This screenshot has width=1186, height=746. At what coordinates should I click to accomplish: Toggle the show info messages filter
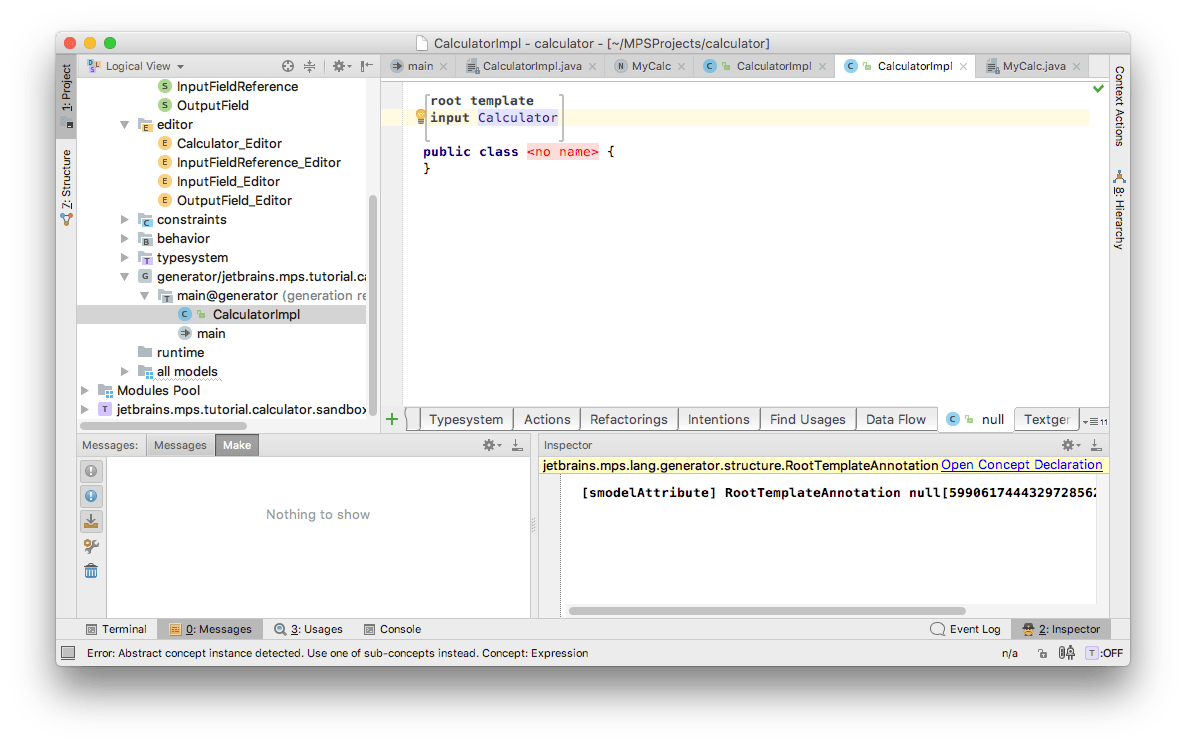pos(91,496)
